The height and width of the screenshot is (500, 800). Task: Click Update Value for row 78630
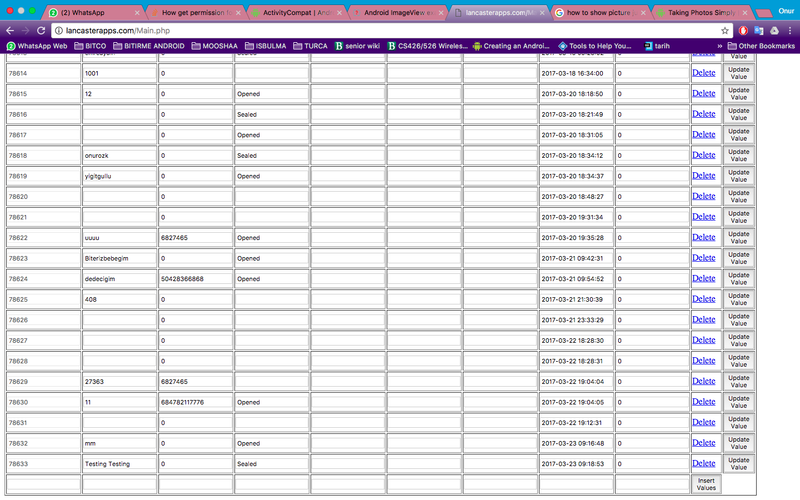click(738, 402)
